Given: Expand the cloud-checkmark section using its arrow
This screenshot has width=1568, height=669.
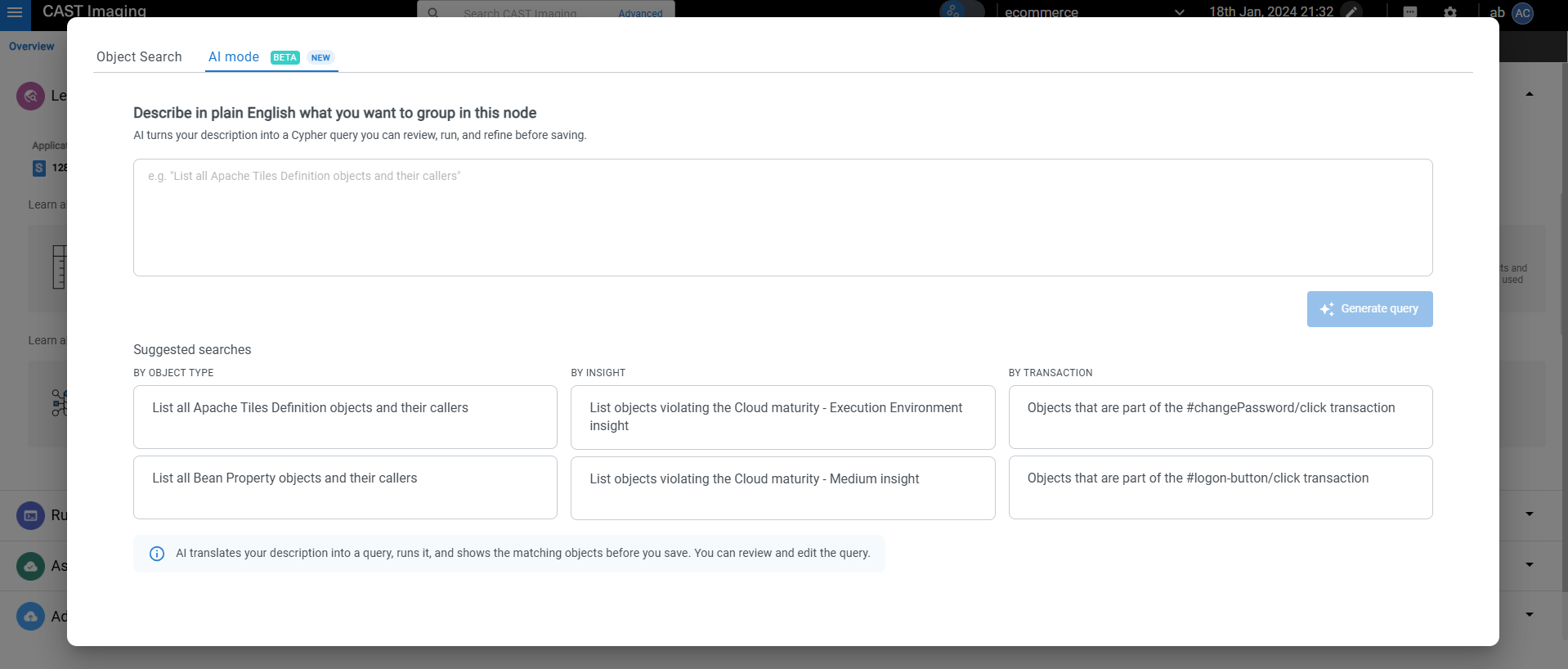Looking at the screenshot, I should click(1529, 564).
